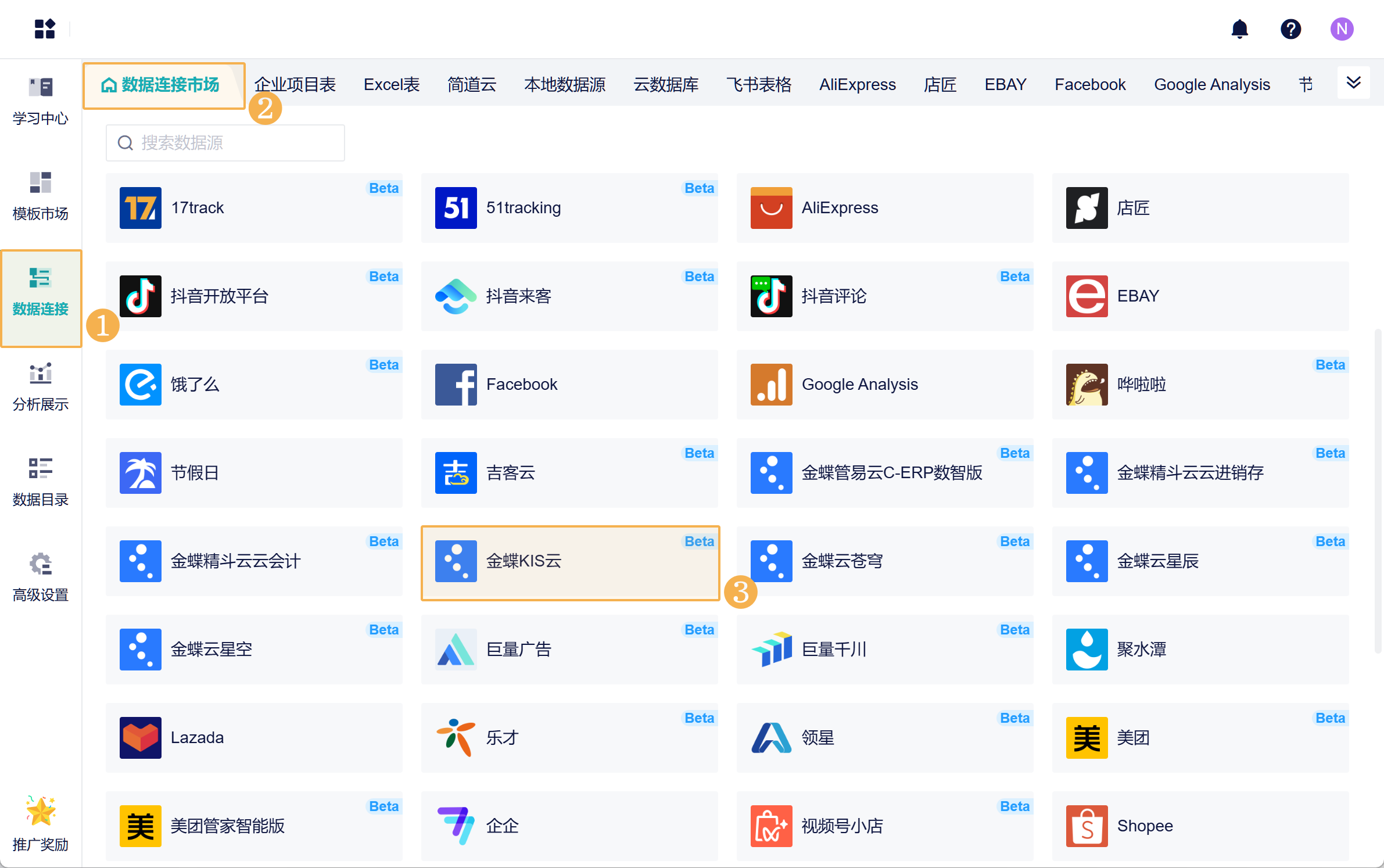Viewport: 1384px width, 868px height.
Task: Click the app grid logo icon
Action: point(45,29)
